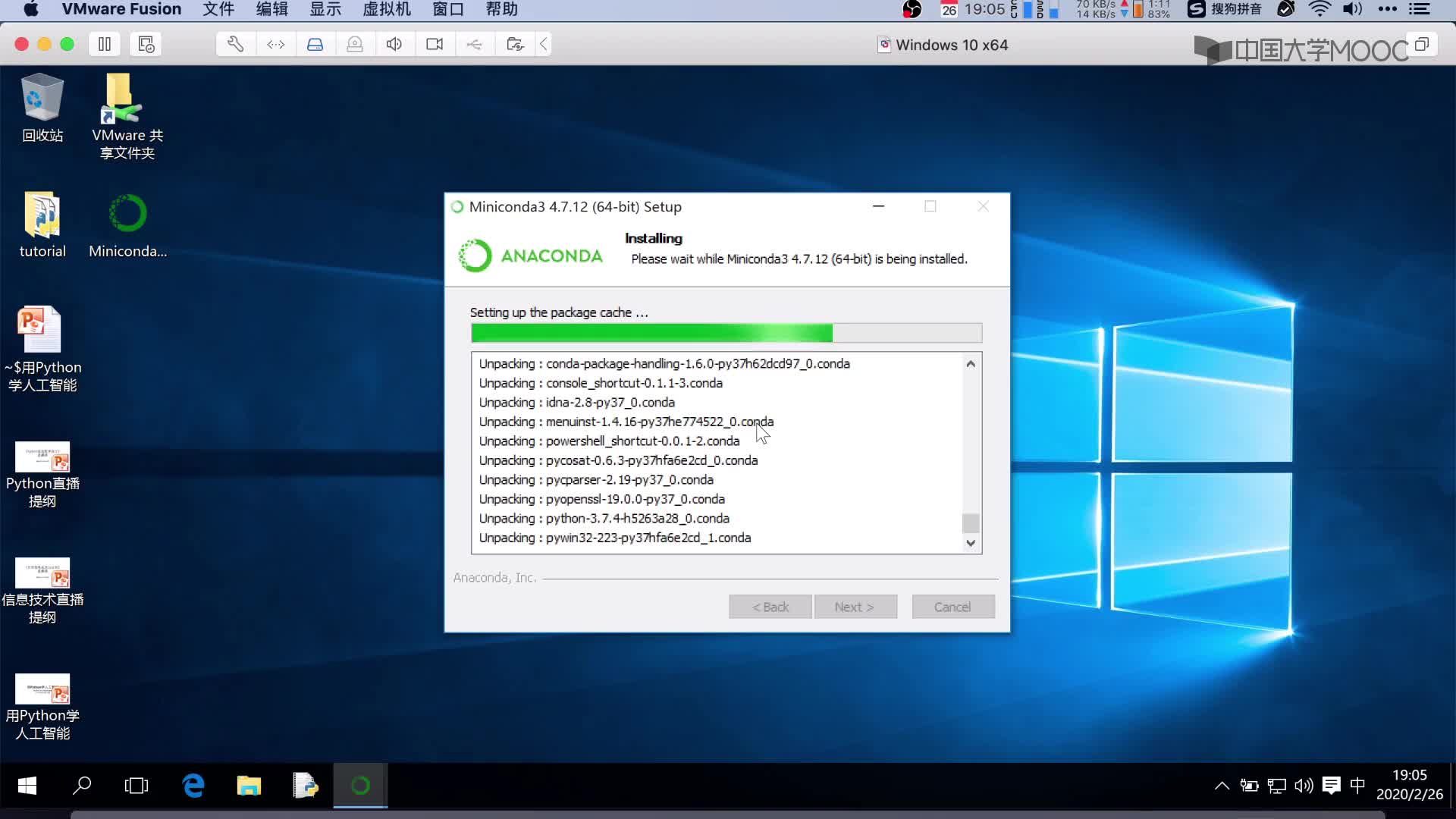Select the log line for console_shortcut-0.1.1-3

pos(601,383)
